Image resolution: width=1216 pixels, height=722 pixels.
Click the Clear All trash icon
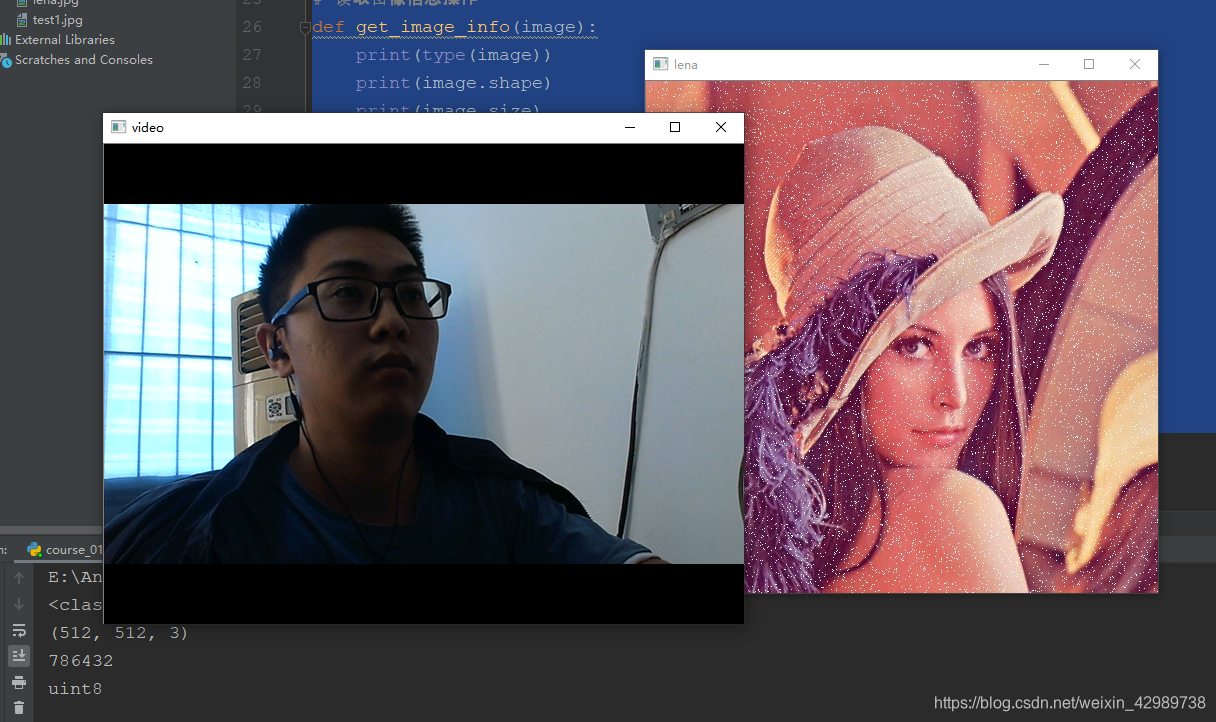[18, 708]
